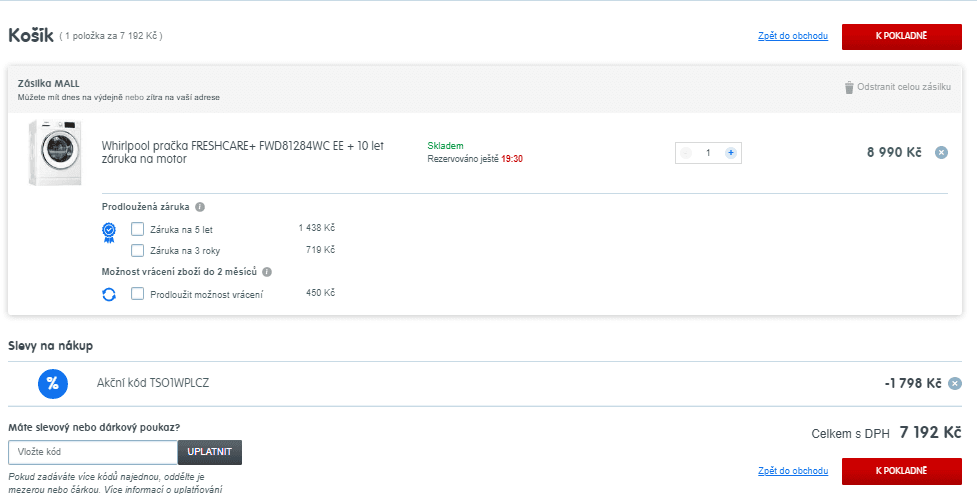
Task: Click the quantity field showing 1
Action: tap(708, 153)
